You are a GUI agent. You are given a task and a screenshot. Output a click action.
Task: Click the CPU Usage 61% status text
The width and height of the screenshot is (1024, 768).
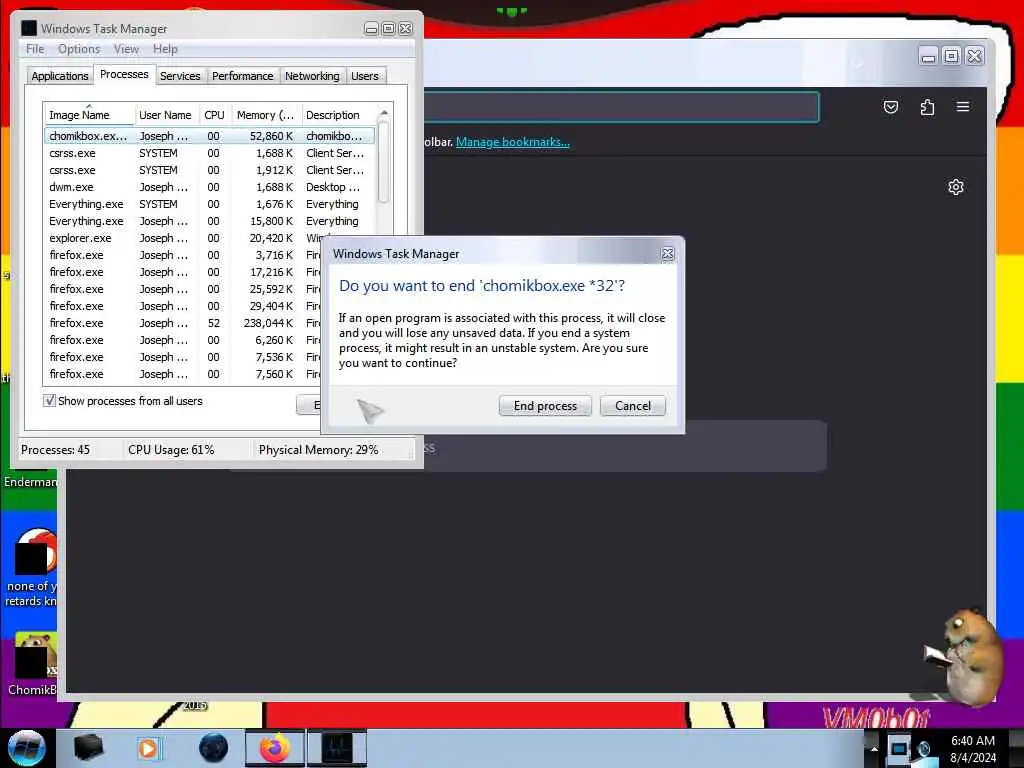pyautogui.click(x=171, y=450)
